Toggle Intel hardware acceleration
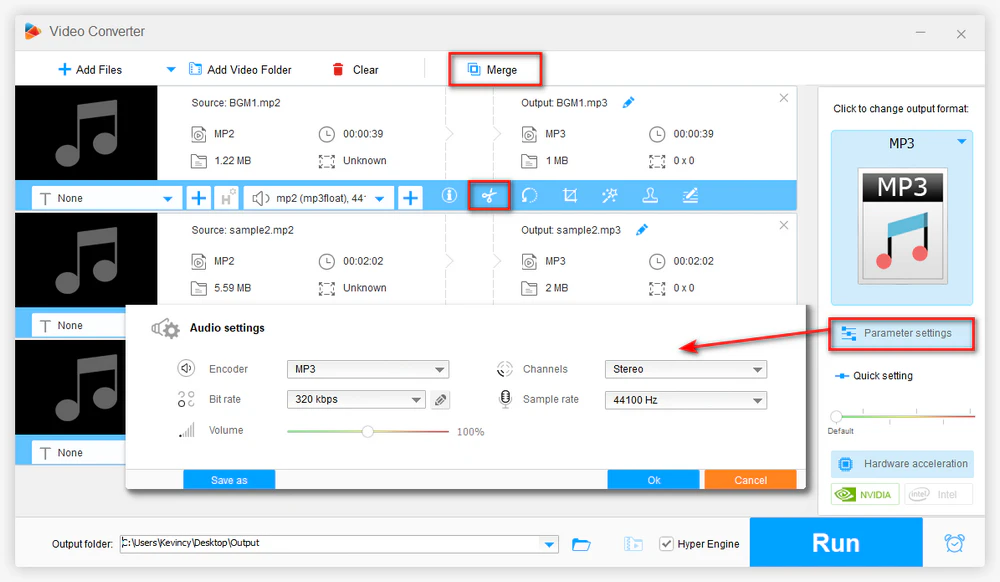 [x=938, y=494]
